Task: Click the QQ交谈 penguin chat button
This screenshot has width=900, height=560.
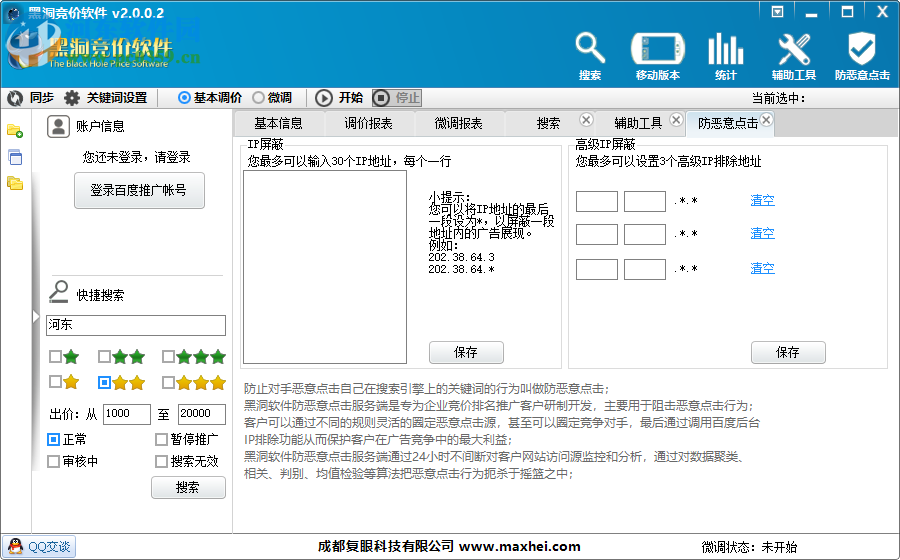Action: click(x=39, y=546)
